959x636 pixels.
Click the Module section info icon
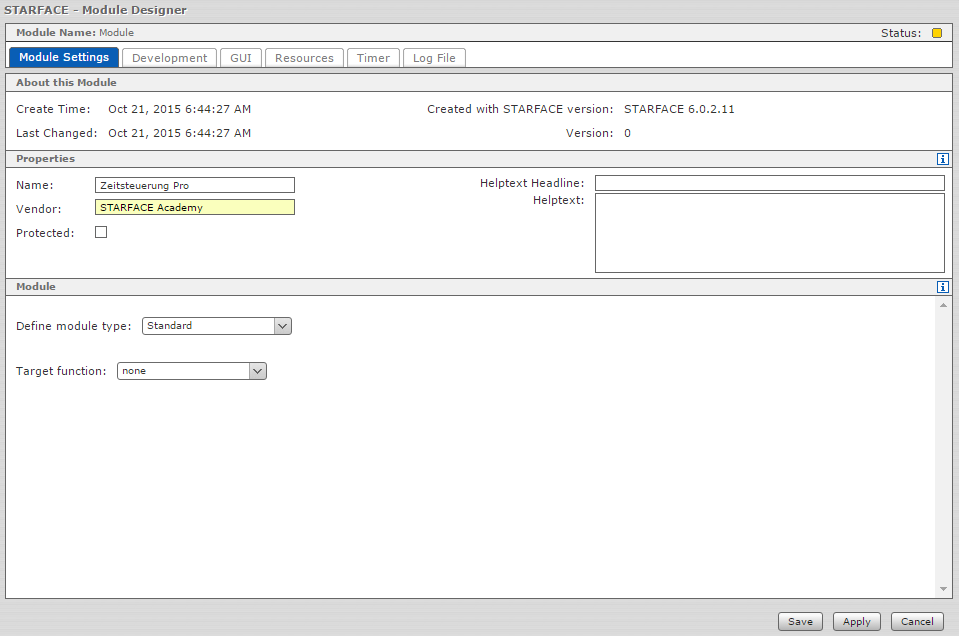[942, 287]
